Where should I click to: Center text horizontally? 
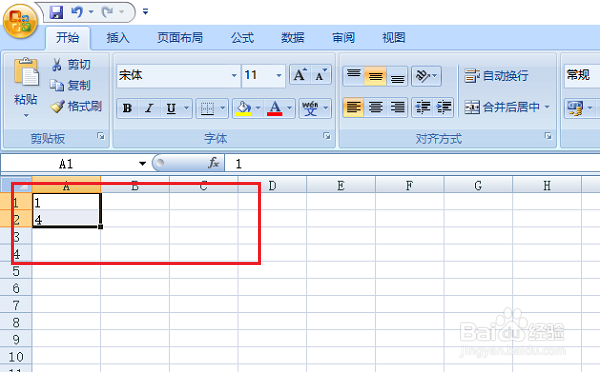point(375,107)
